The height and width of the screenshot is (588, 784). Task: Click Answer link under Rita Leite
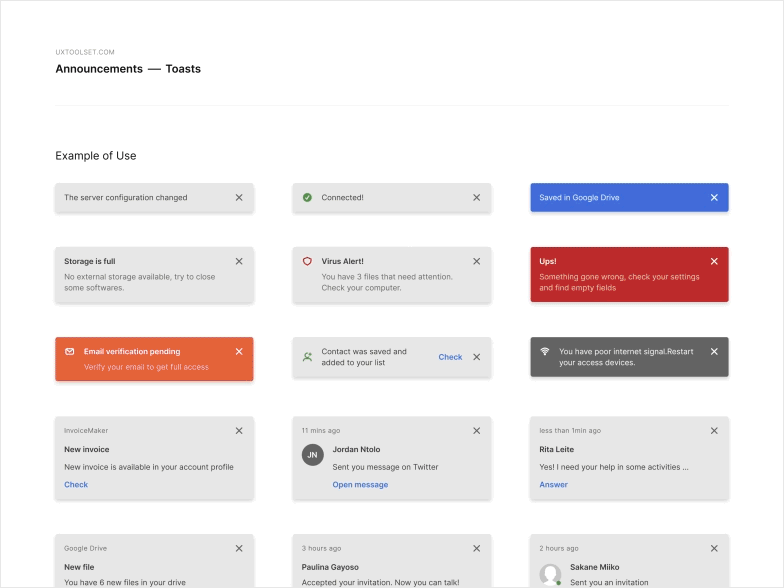[x=553, y=485]
